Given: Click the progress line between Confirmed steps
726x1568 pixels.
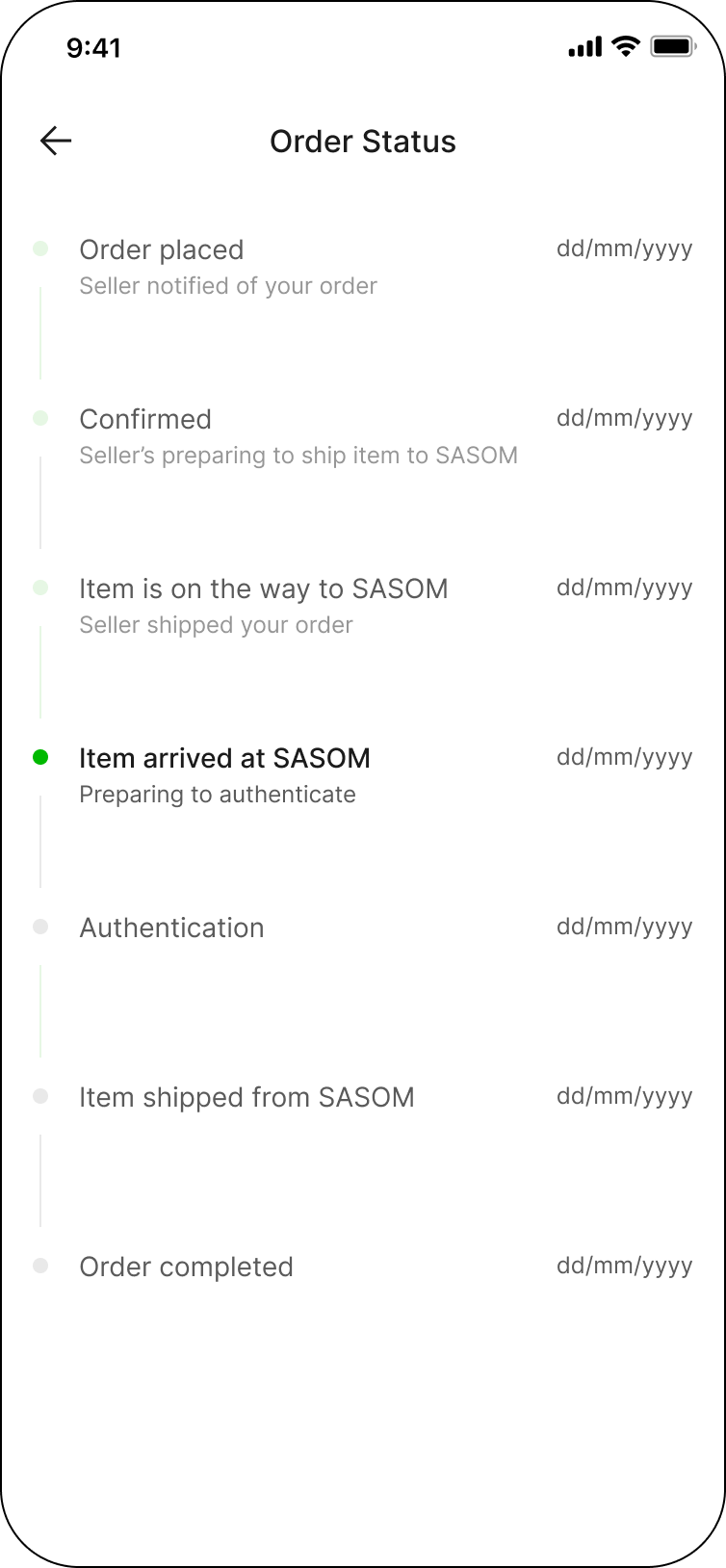Looking at the screenshot, I should tap(40, 501).
